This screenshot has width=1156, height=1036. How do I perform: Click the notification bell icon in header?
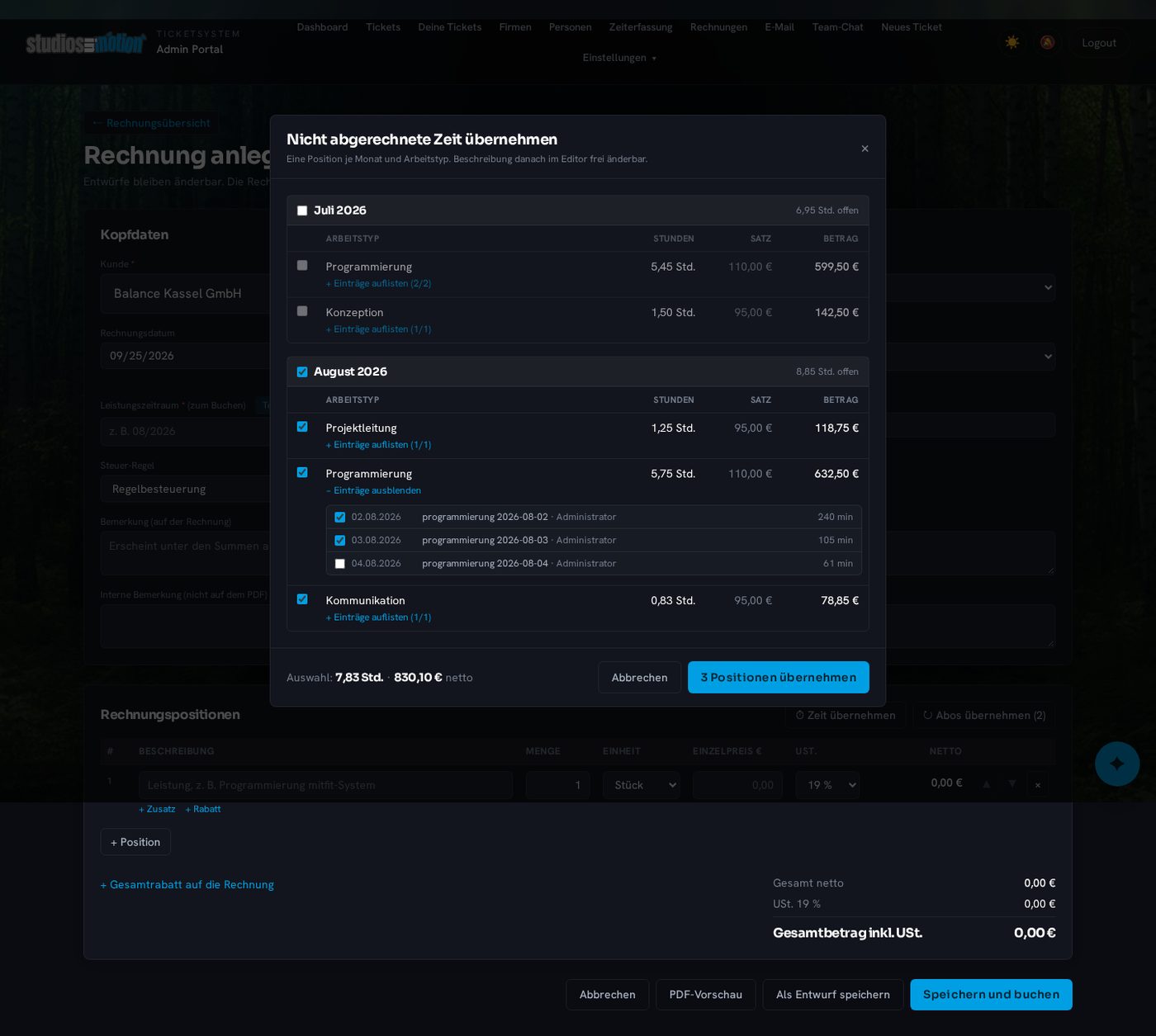coord(1047,42)
